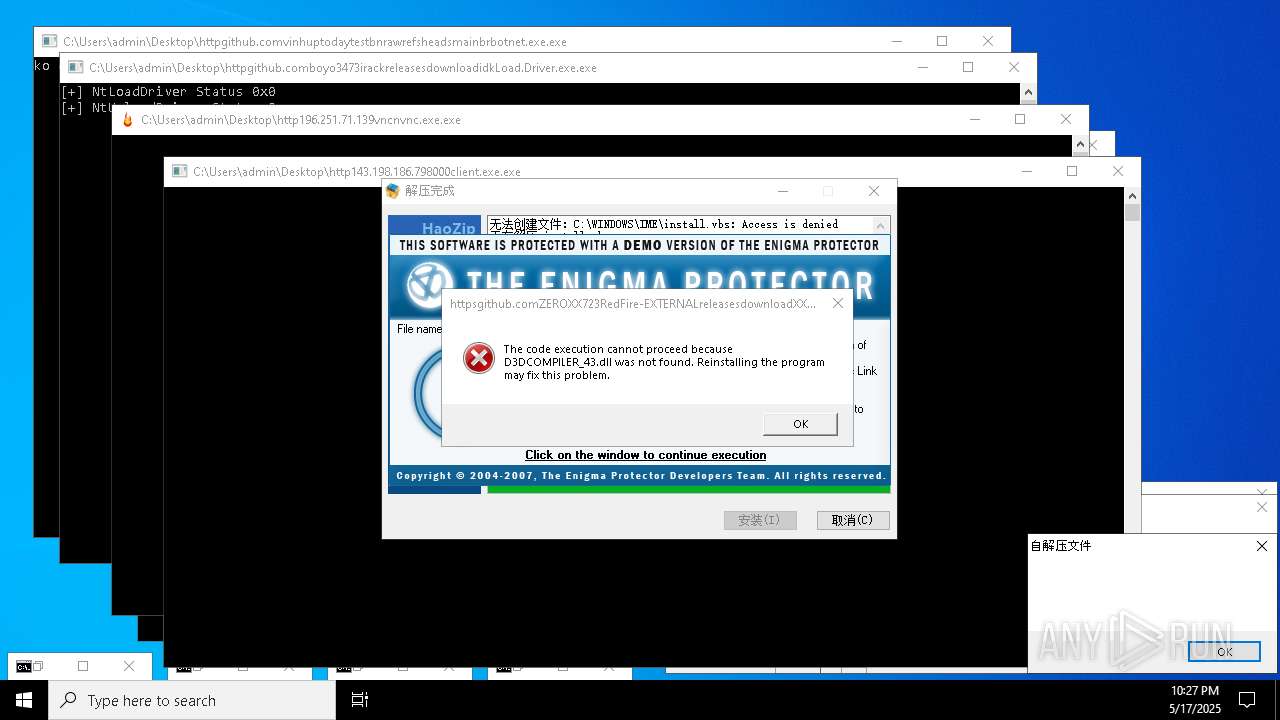Image resolution: width=1280 pixels, height=720 pixels.
Task: Maximize the brbotnet.exe console window
Action: click(x=942, y=41)
